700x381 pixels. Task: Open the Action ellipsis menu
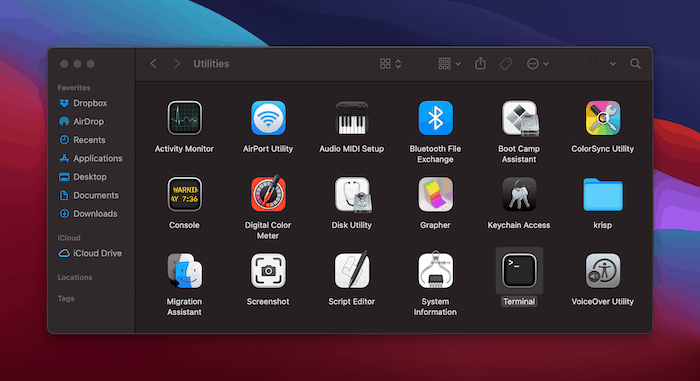[x=537, y=64]
